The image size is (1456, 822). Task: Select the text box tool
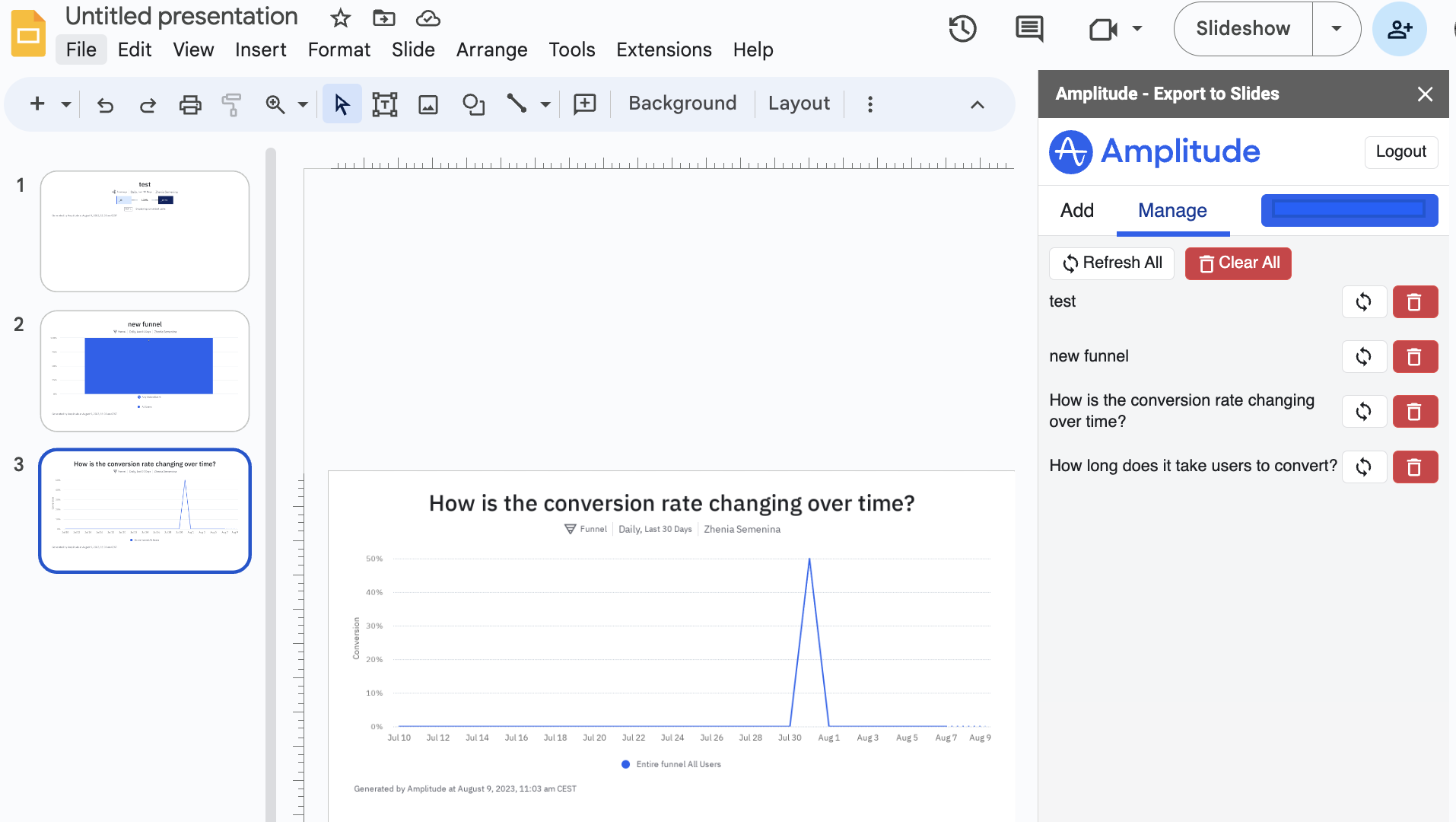(384, 104)
